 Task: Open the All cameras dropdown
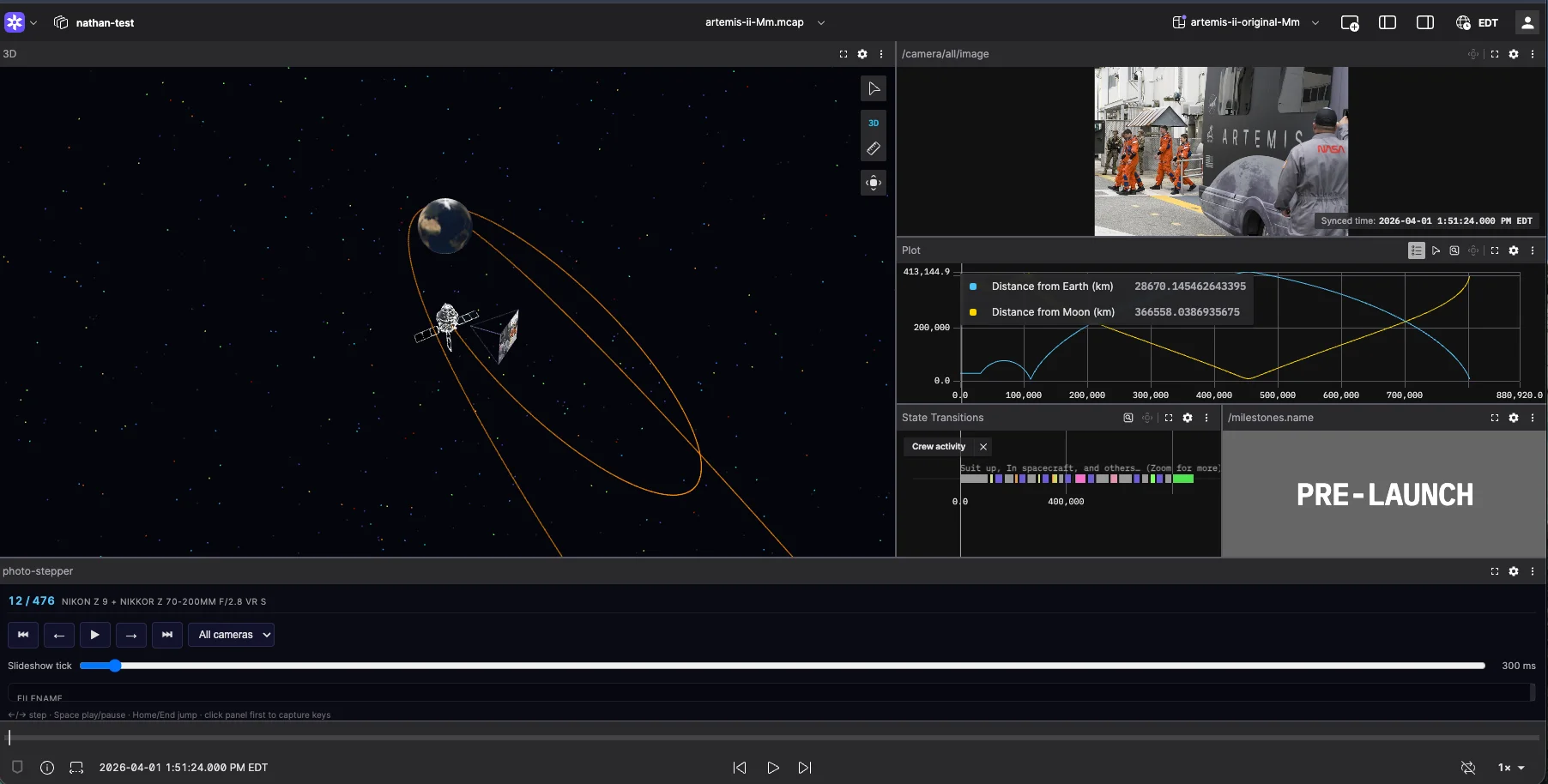click(x=232, y=635)
